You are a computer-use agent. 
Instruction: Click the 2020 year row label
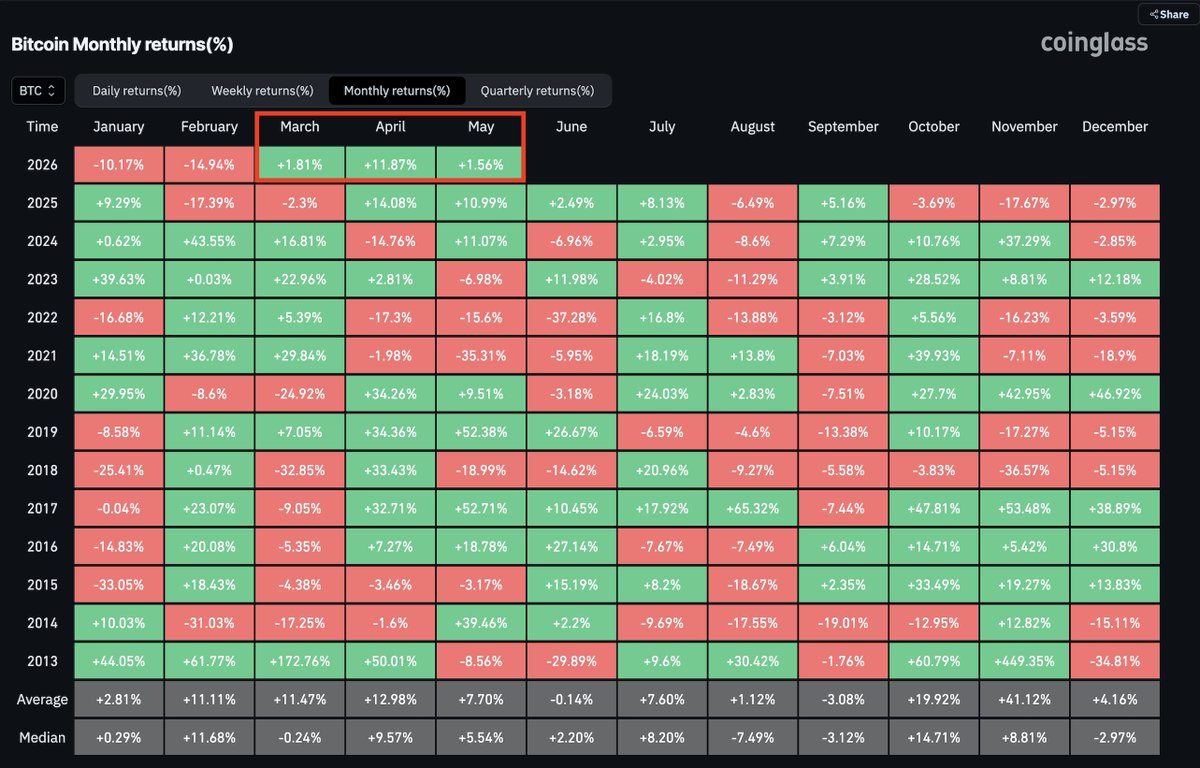click(x=42, y=394)
